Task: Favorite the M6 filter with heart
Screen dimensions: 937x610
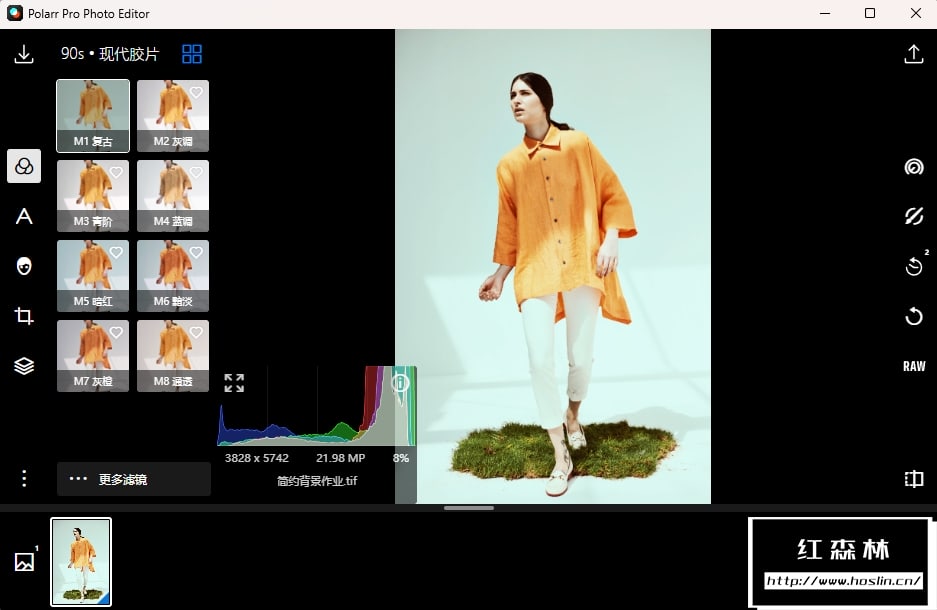Action: pos(196,252)
